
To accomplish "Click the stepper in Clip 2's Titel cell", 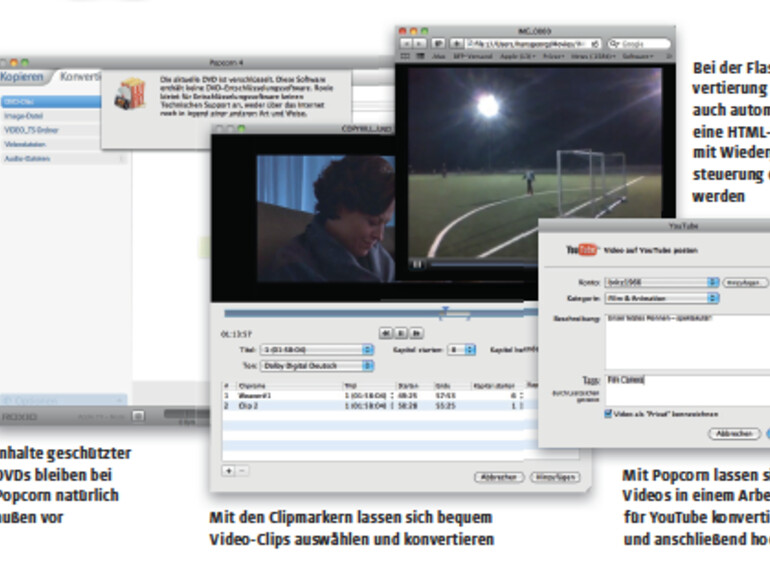I will (392, 406).
